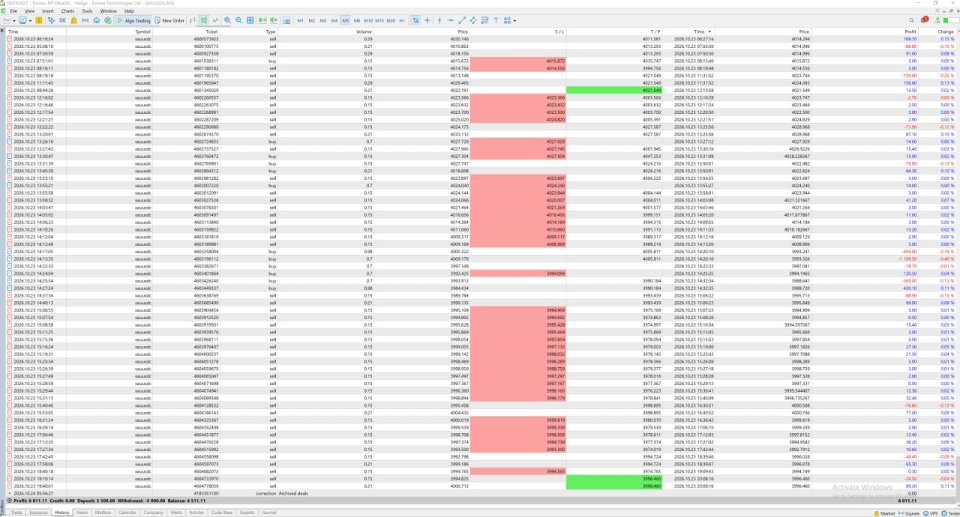Screen dimensions: 960x517
Task: Open the Signals button in status bar
Action: tap(910, 513)
